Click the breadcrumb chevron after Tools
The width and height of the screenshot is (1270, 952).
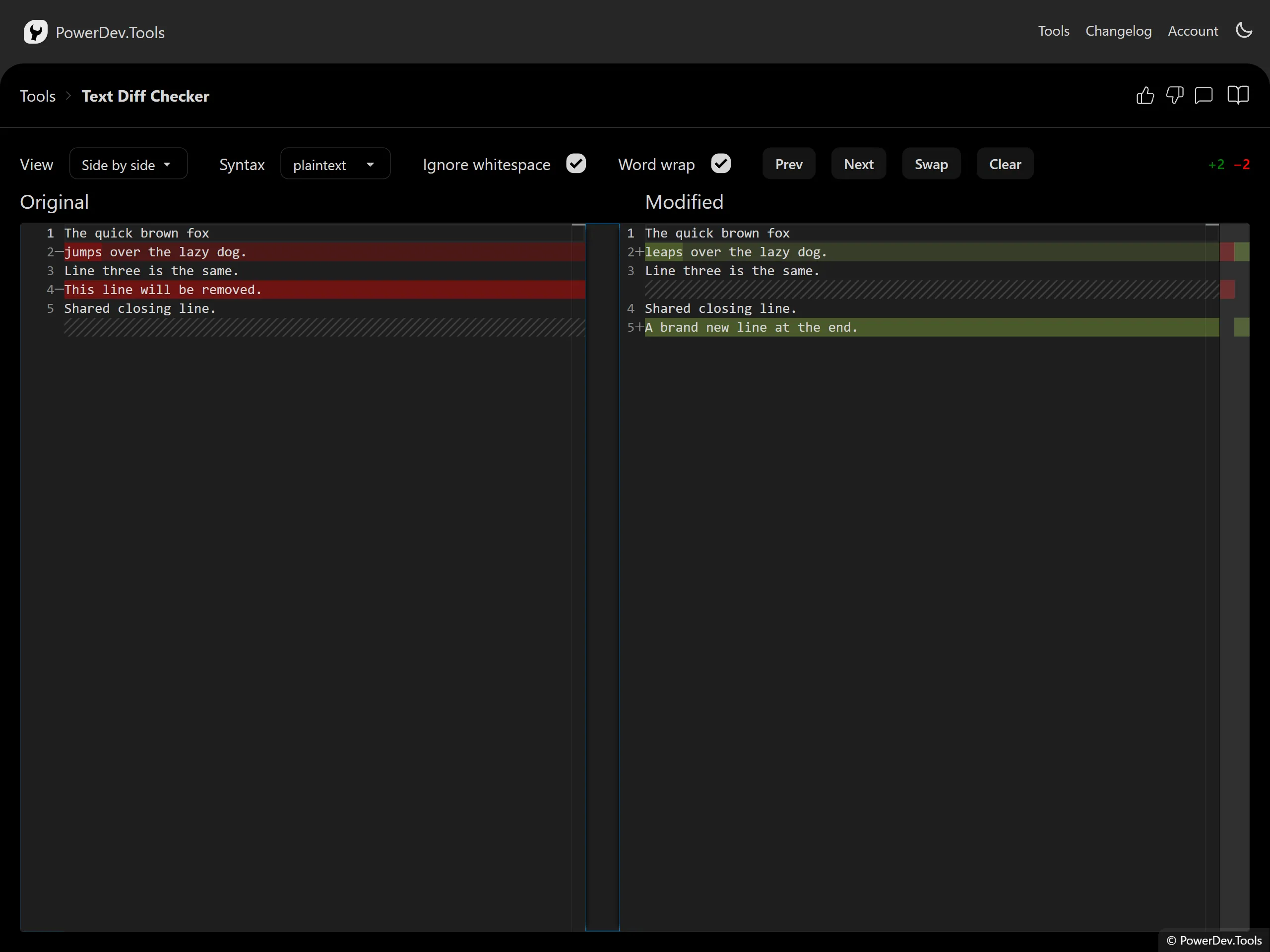[x=68, y=96]
